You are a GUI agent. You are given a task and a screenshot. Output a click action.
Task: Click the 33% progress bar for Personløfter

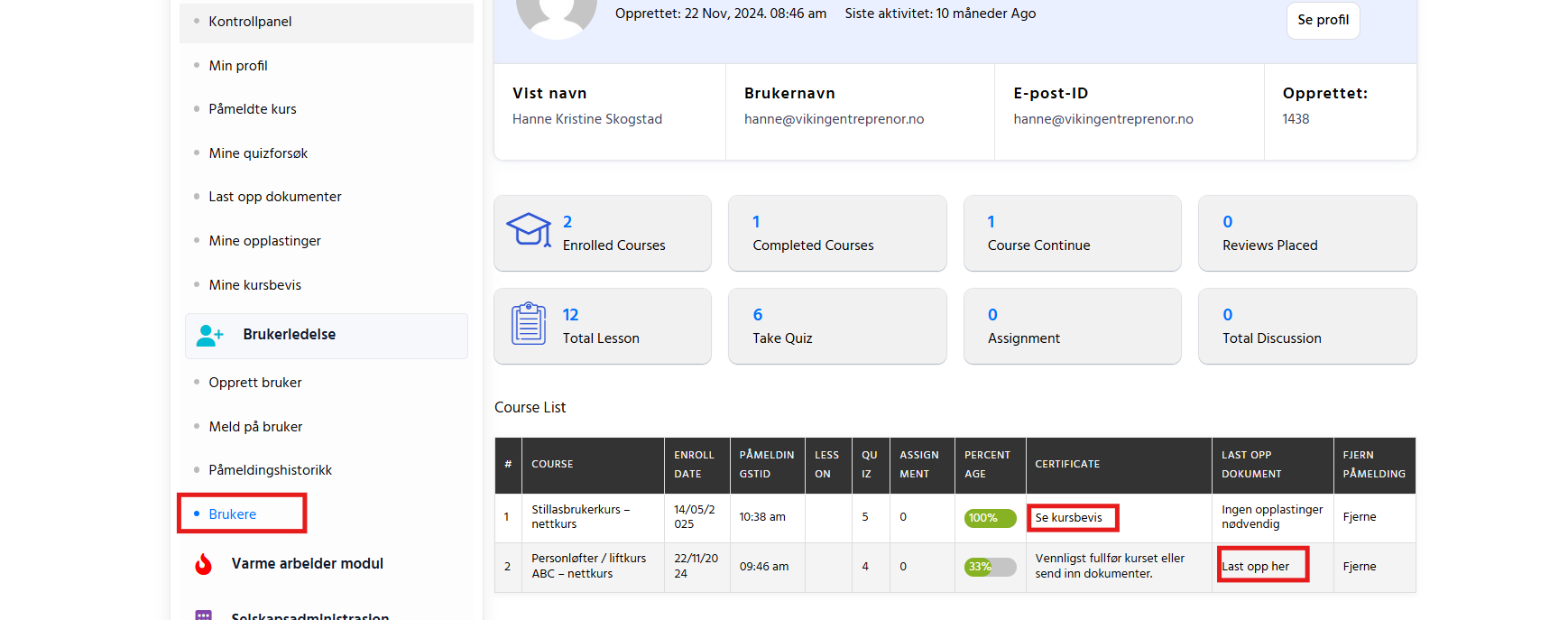[990, 567]
